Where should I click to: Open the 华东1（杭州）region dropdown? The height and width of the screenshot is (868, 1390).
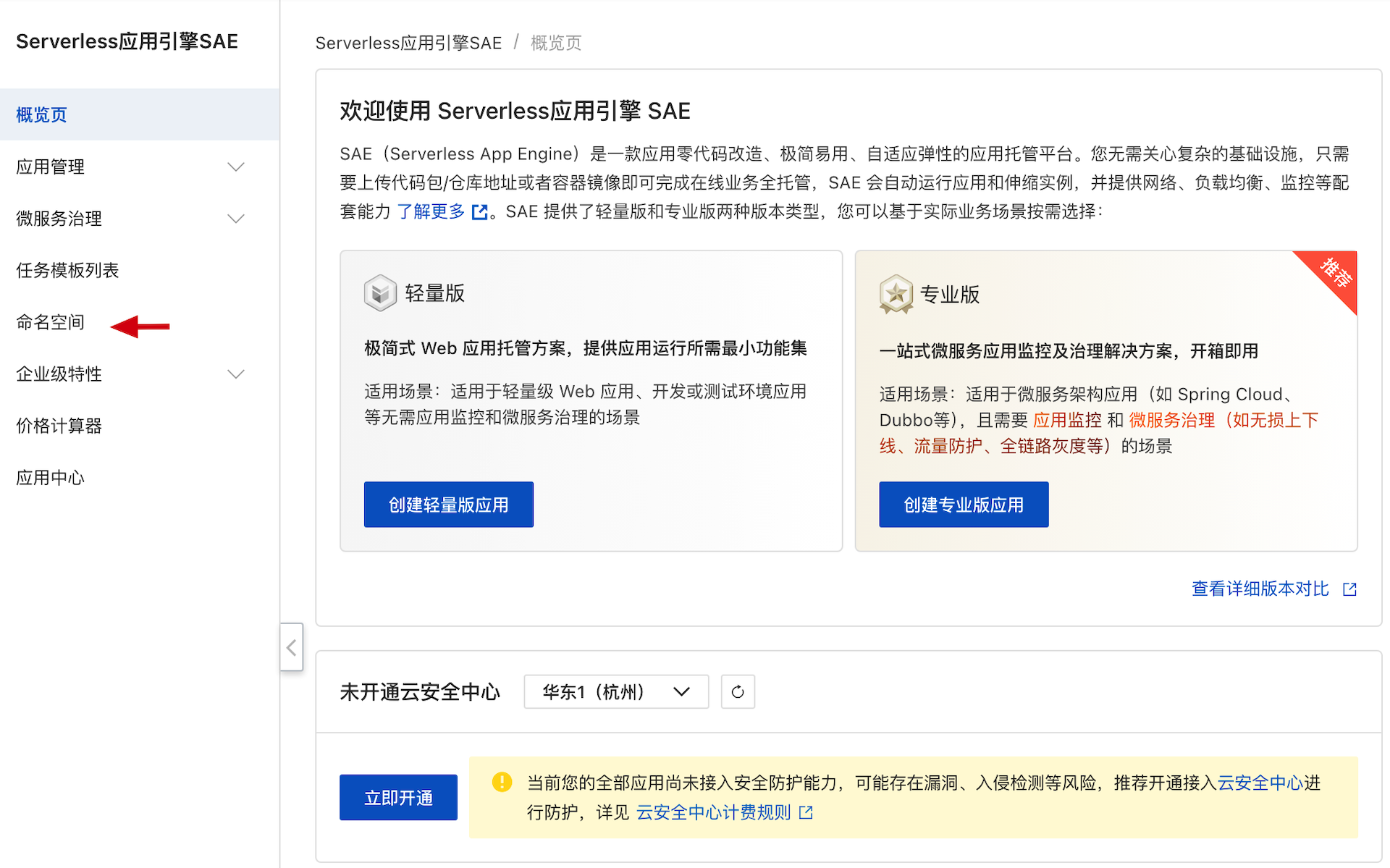tap(616, 691)
